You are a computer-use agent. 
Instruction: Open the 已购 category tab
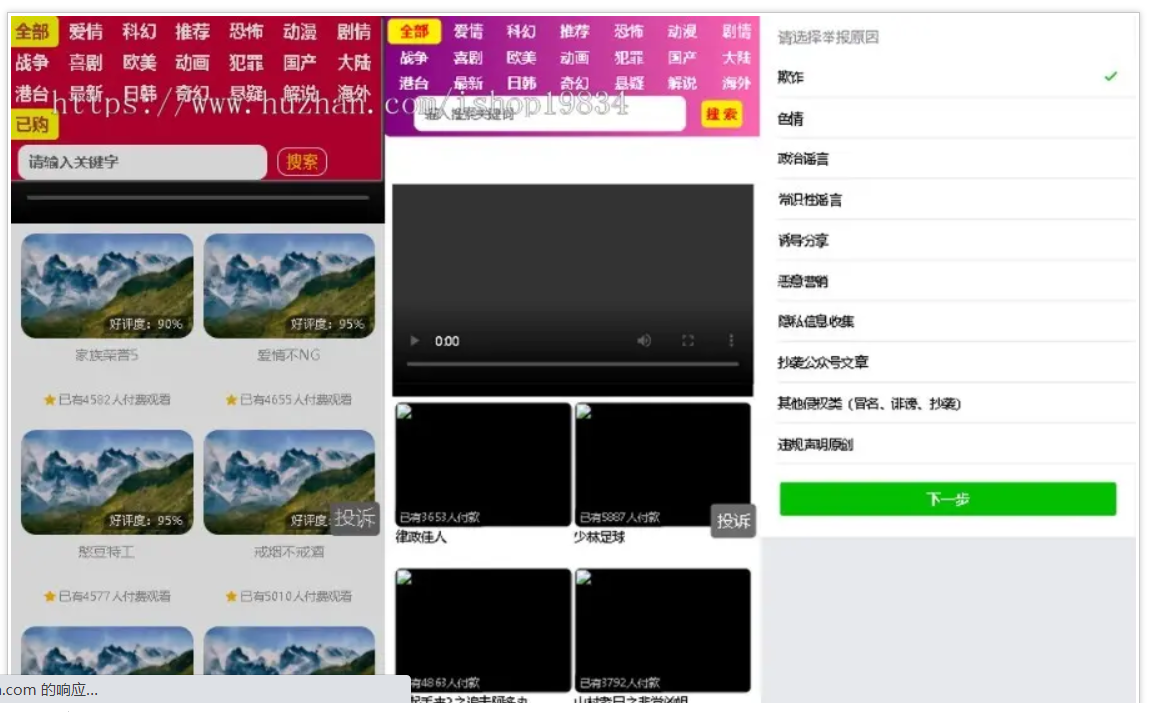33,123
